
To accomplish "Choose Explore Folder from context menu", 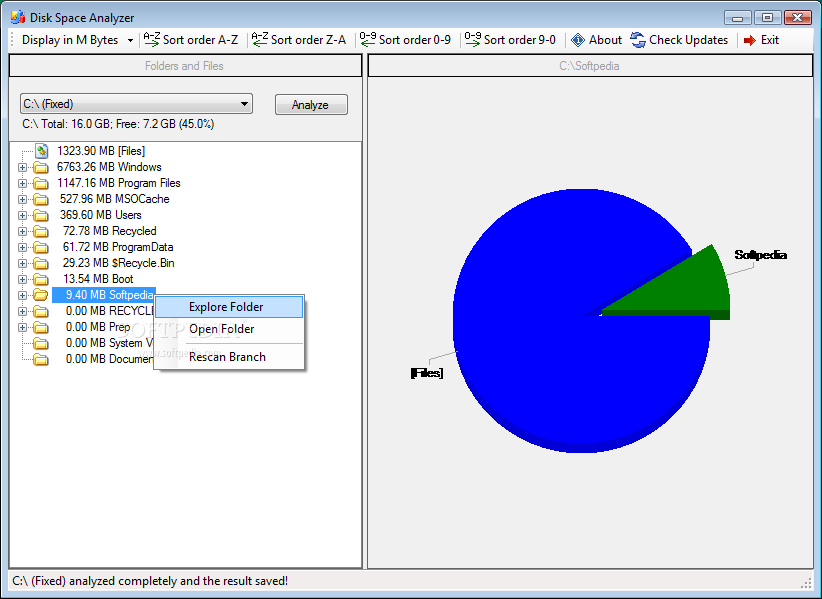I will pos(229,307).
